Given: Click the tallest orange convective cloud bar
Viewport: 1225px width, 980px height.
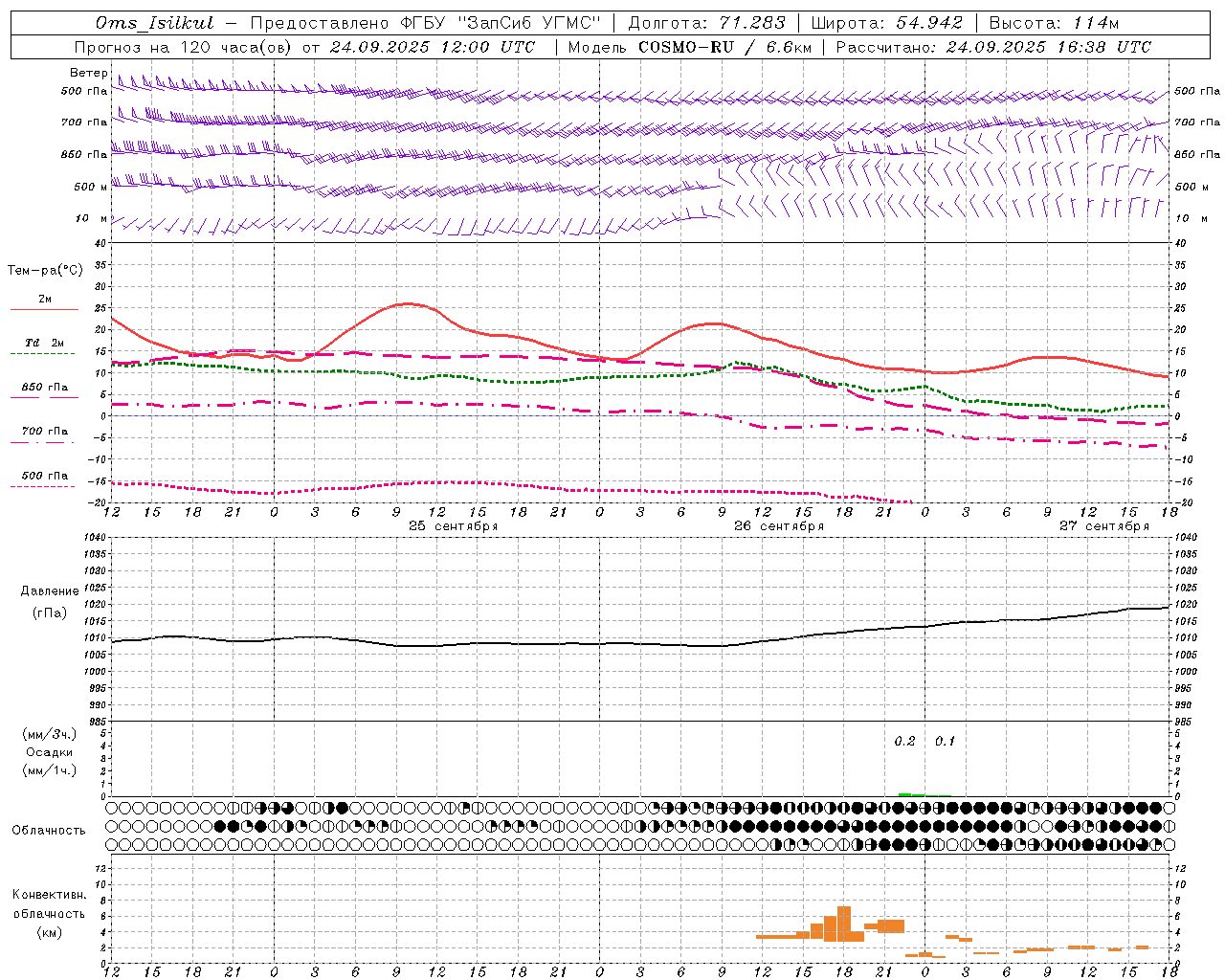Looking at the screenshot, I should [844, 924].
